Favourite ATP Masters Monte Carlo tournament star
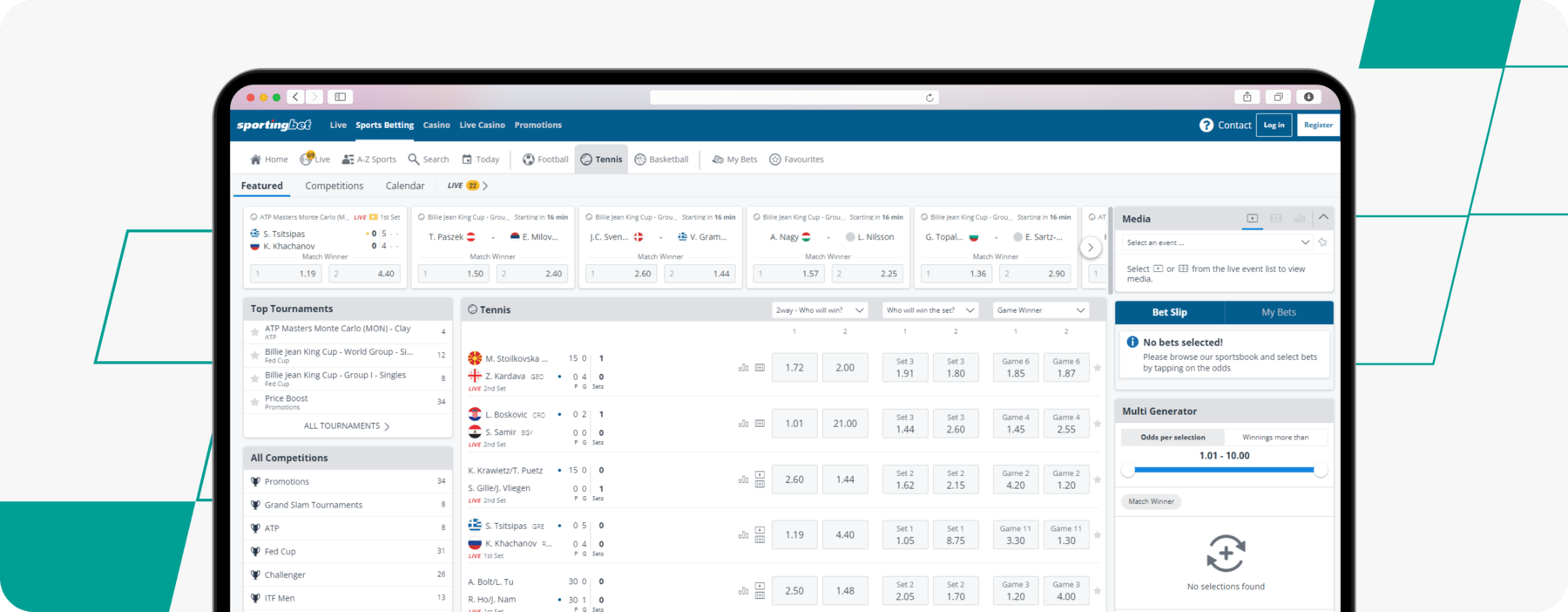Screen dimensions: 1568x612 (x=255, y=332)
